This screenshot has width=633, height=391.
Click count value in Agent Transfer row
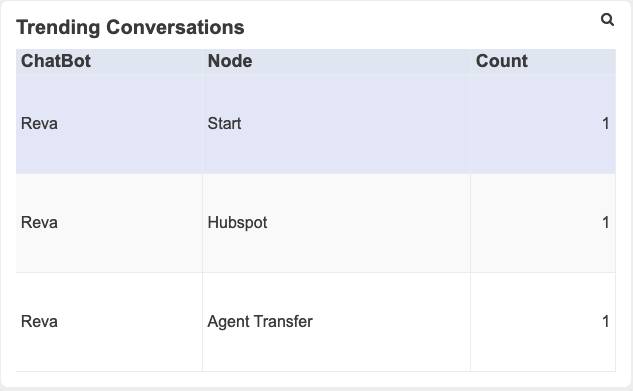(606, 322)
